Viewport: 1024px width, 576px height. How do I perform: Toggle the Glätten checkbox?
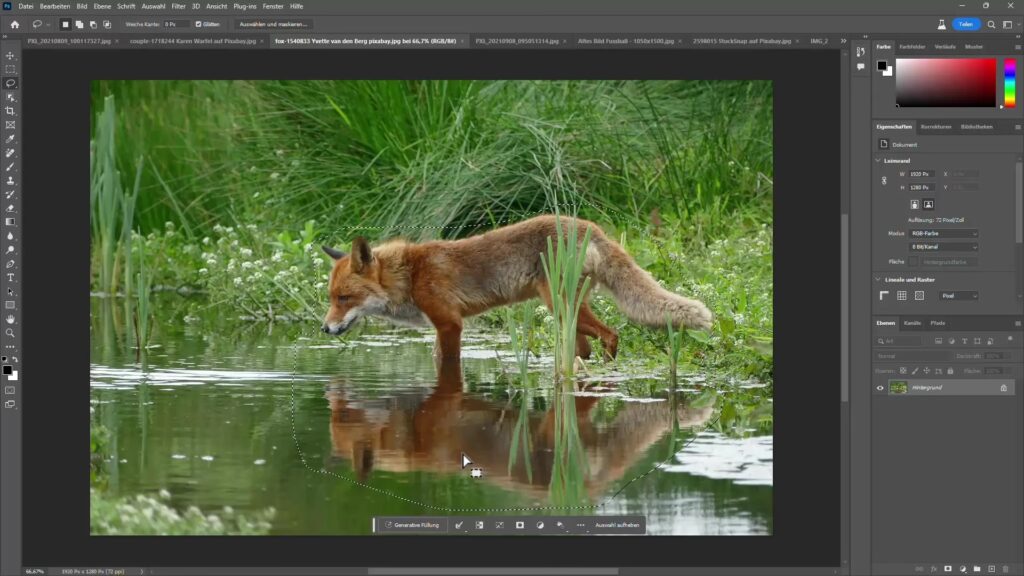[x=198, y=24]
